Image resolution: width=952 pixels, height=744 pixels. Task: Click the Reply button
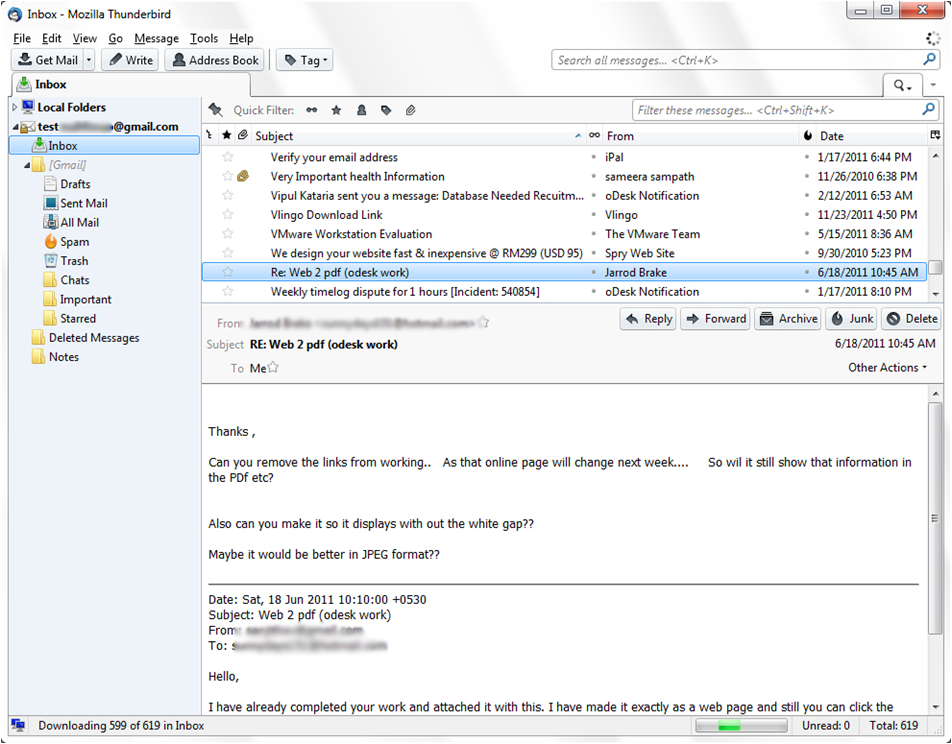coord(648,319)
